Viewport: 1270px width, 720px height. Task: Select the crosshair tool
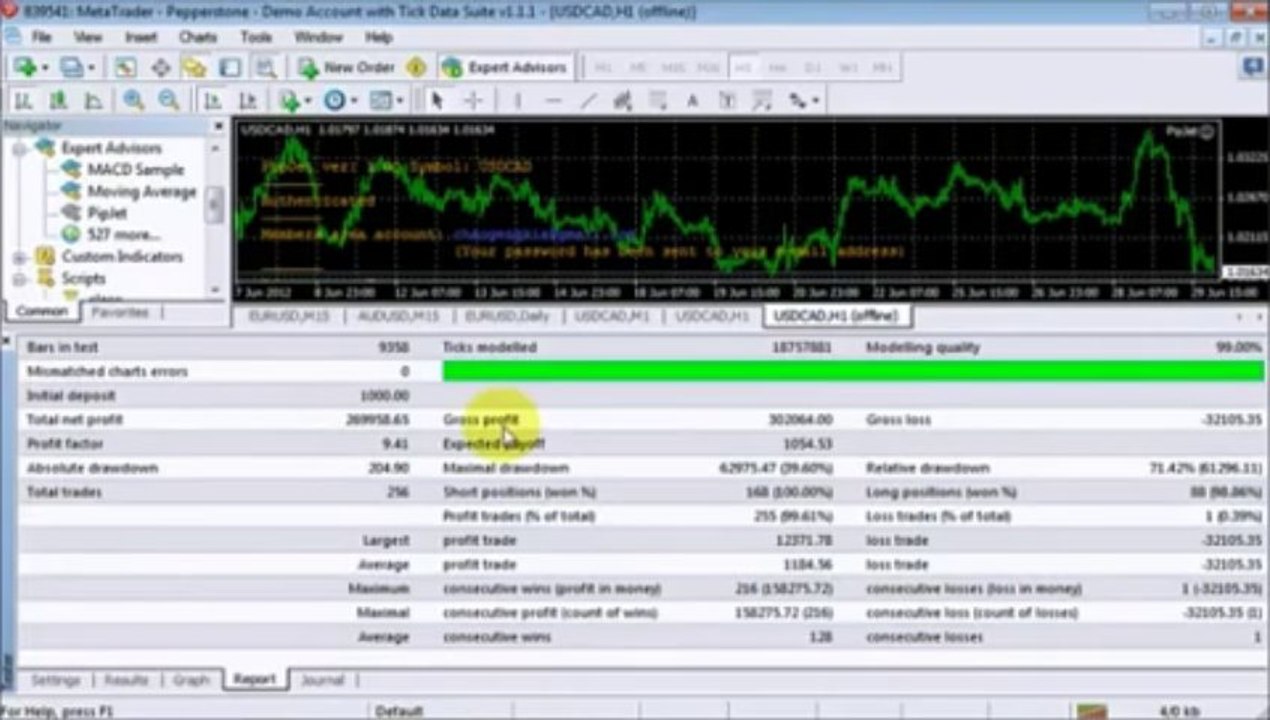[x=473, y=100]
